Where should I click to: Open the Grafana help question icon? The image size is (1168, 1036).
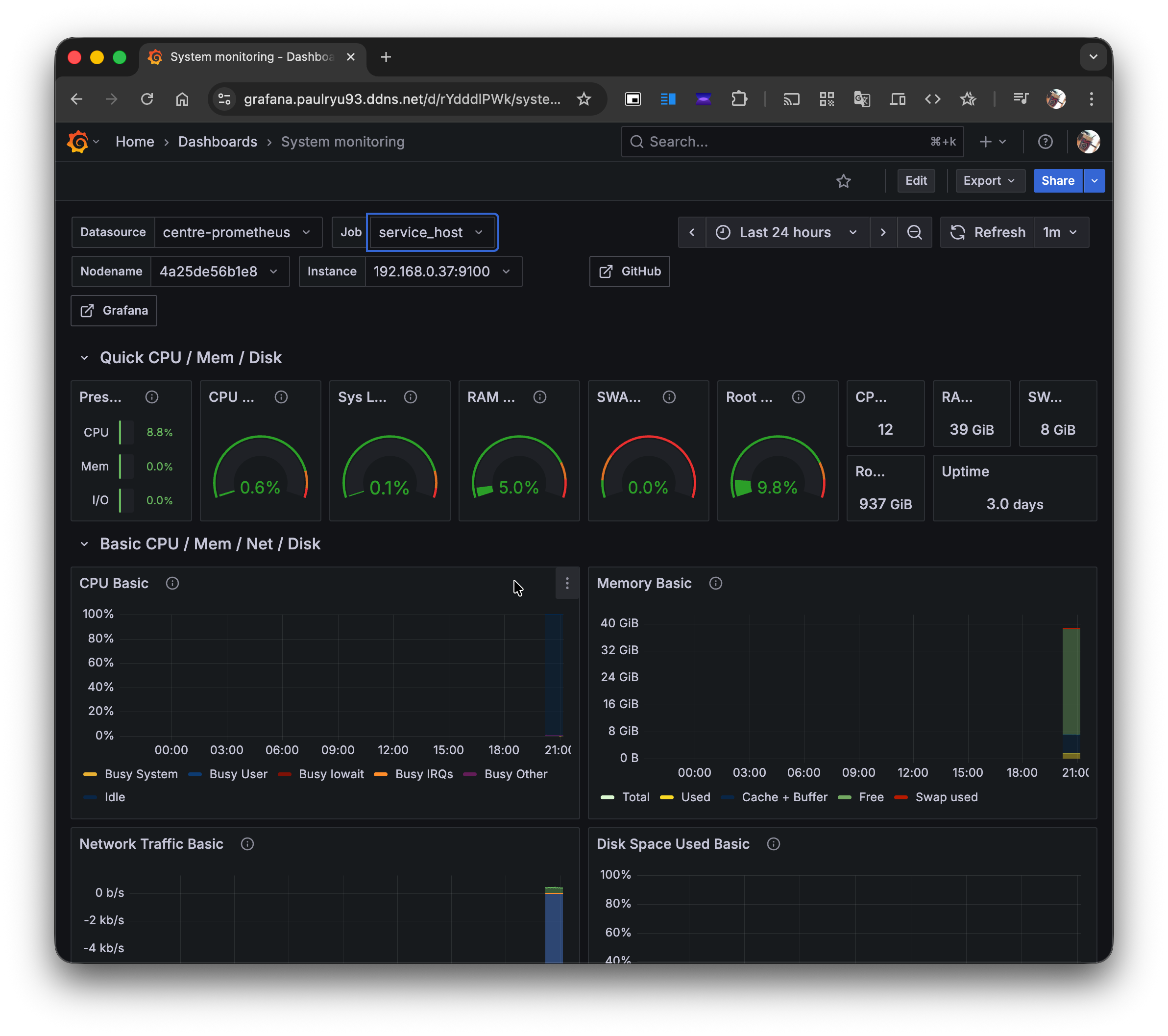[x=1045, y=142]
